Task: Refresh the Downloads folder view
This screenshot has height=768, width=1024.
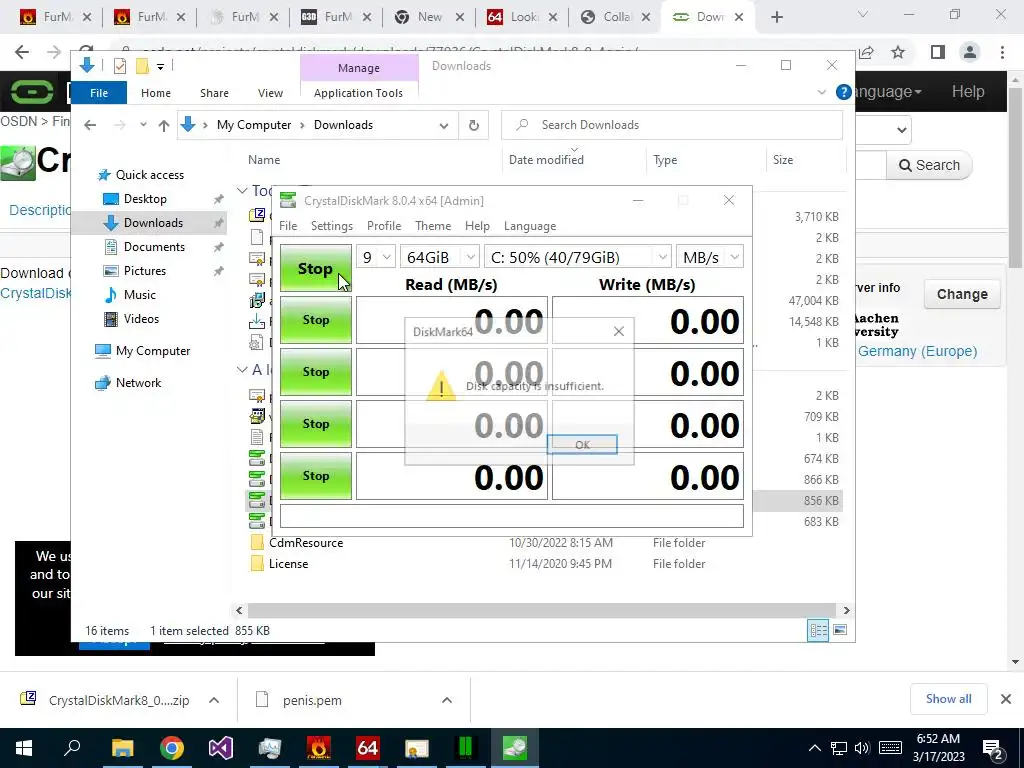Action: click(474, 125)
